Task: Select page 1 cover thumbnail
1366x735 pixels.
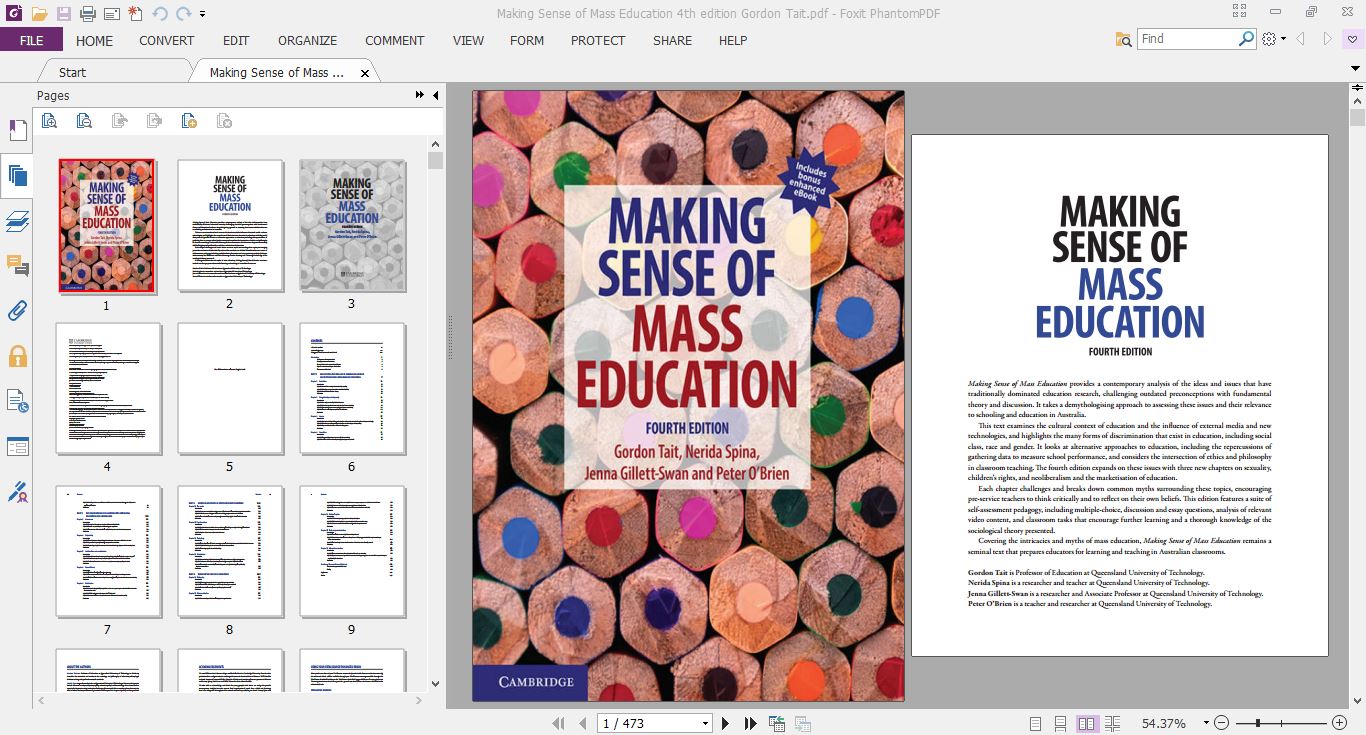Action: click(x=107, y=226)
